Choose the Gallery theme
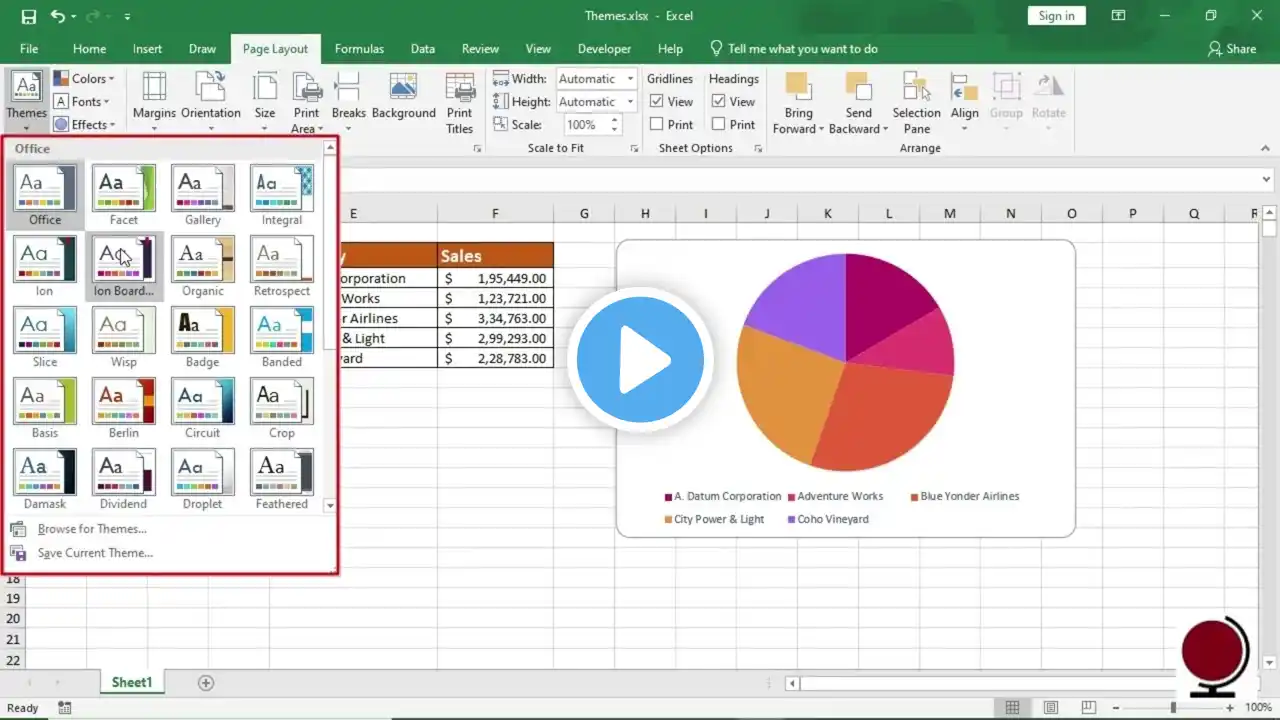The width and height of the screenshot is (1280, 720). (203, 195)
